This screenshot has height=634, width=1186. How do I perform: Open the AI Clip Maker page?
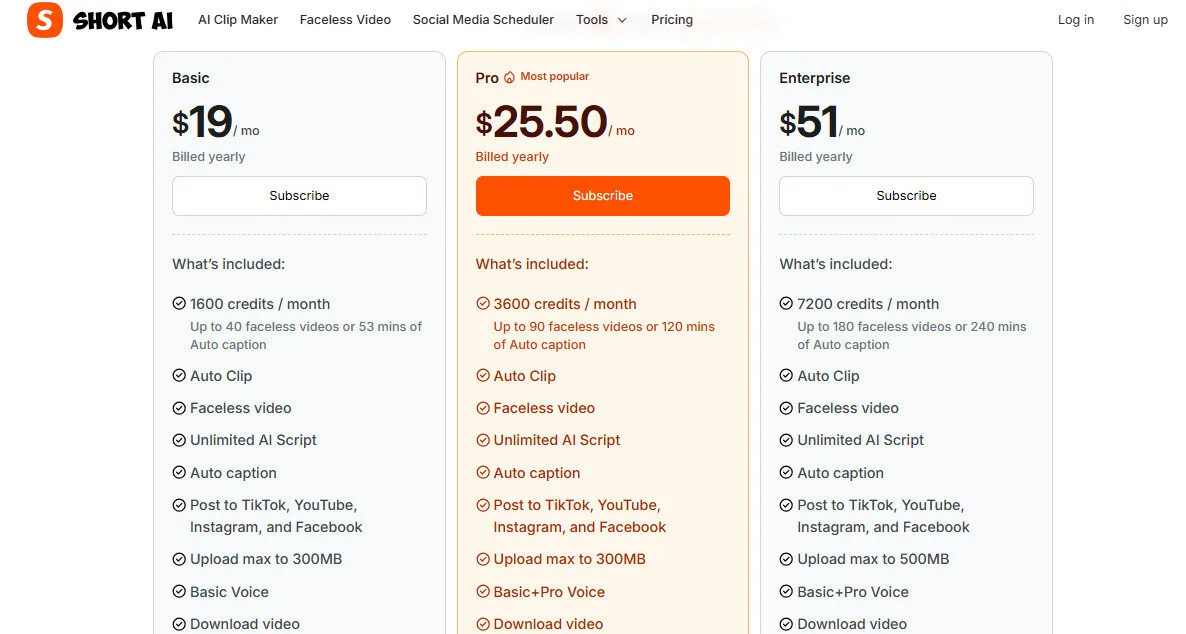point(237,19)
